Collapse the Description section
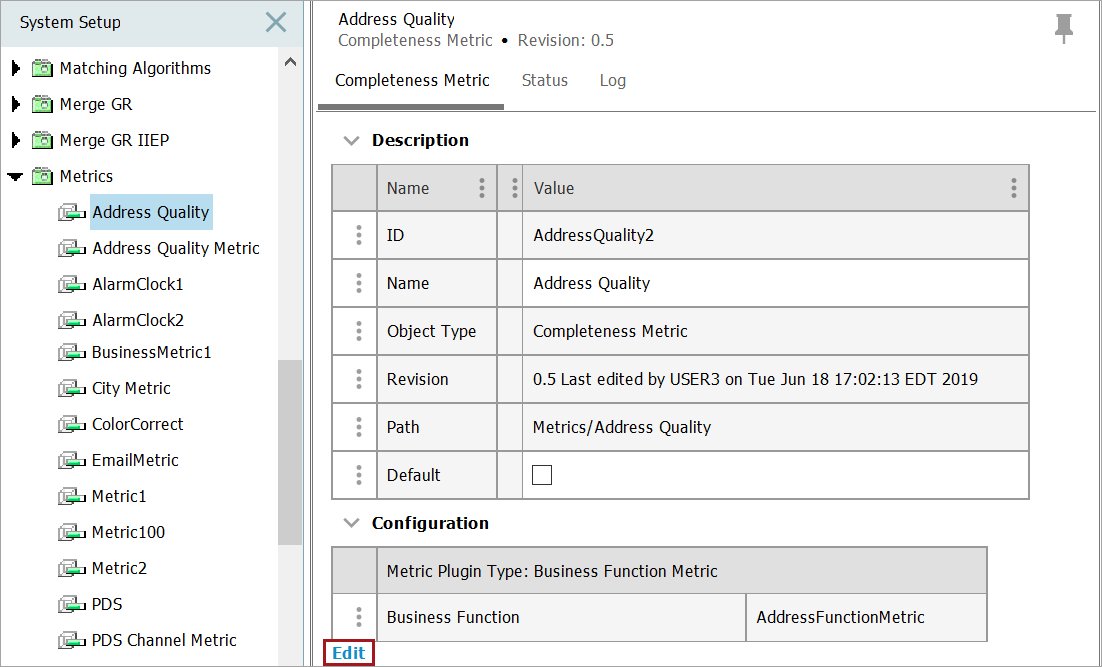The image size is (1102, 667). (351, 141)
